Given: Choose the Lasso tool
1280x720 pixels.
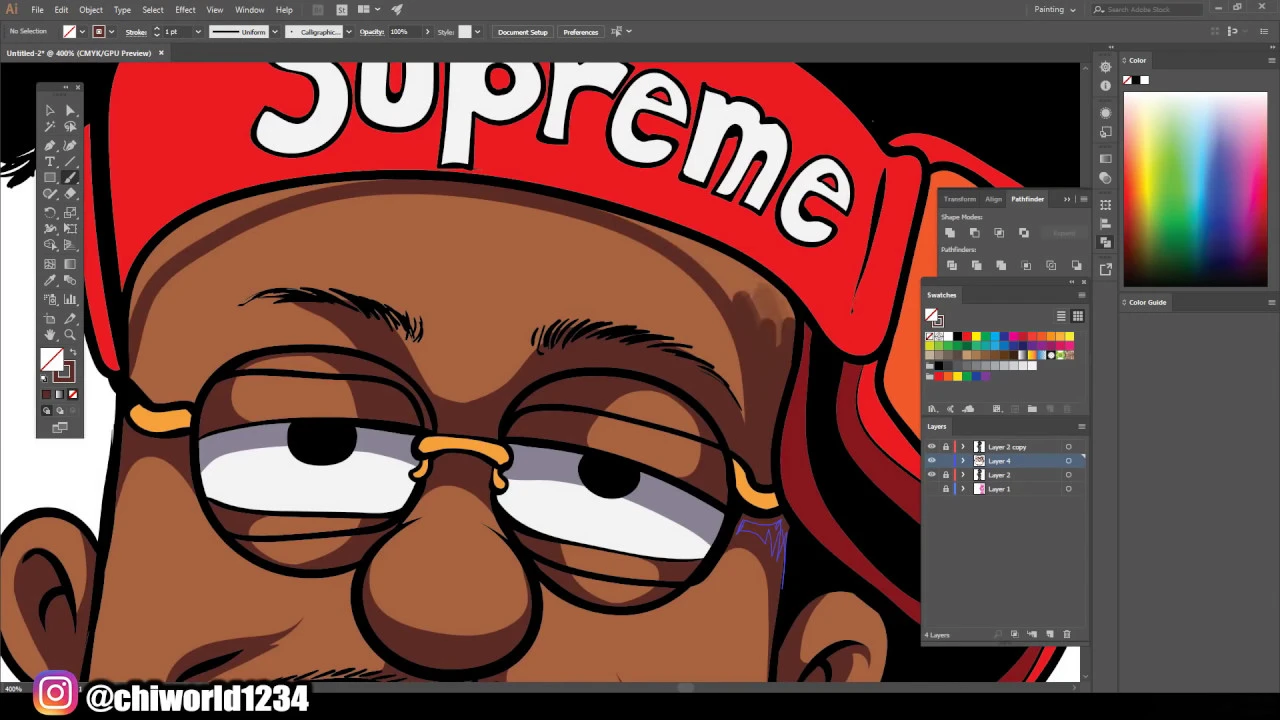Looking at the screenshot, I should coord(70,127).
